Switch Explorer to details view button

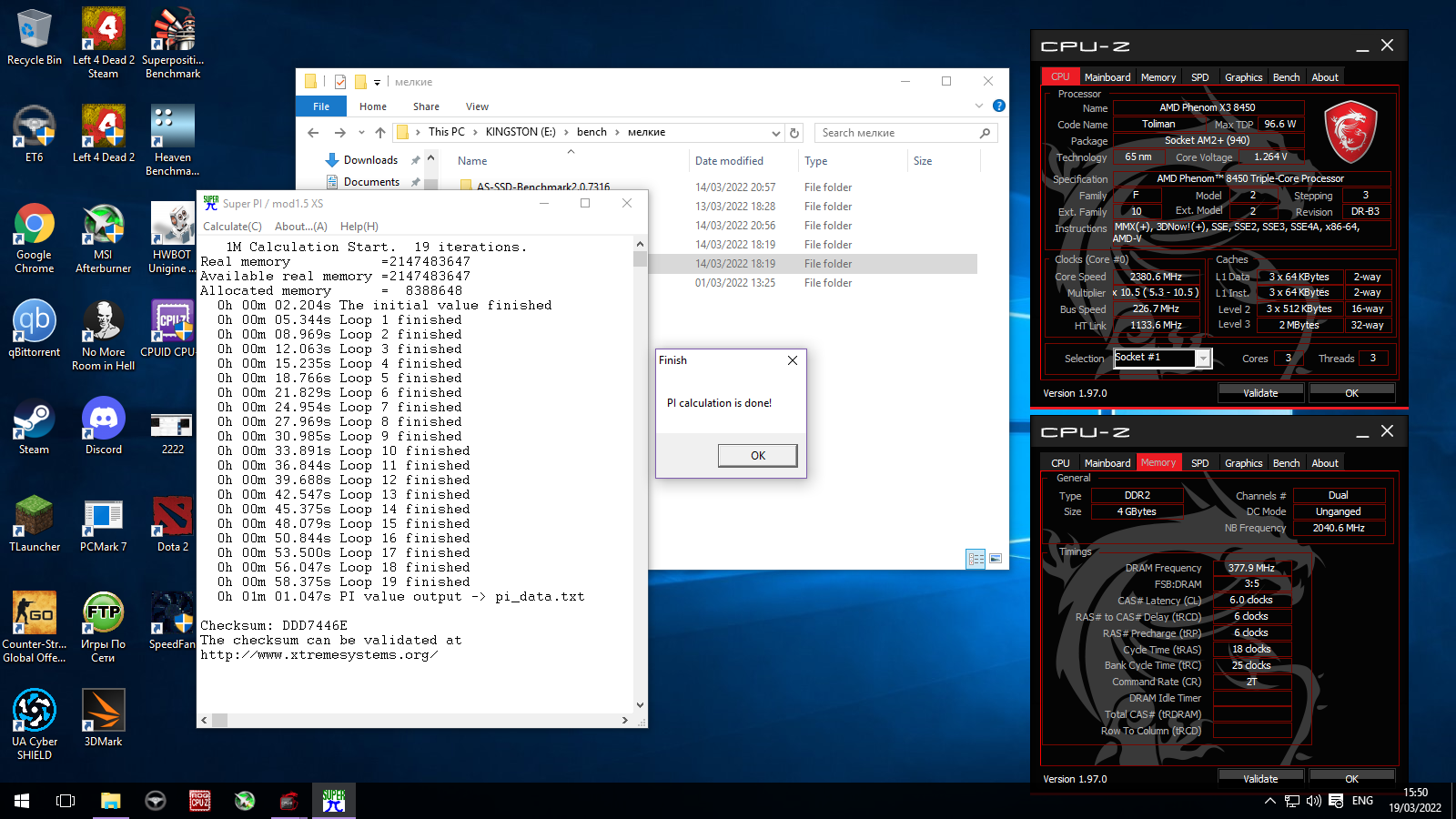click(x=976, y=559)
